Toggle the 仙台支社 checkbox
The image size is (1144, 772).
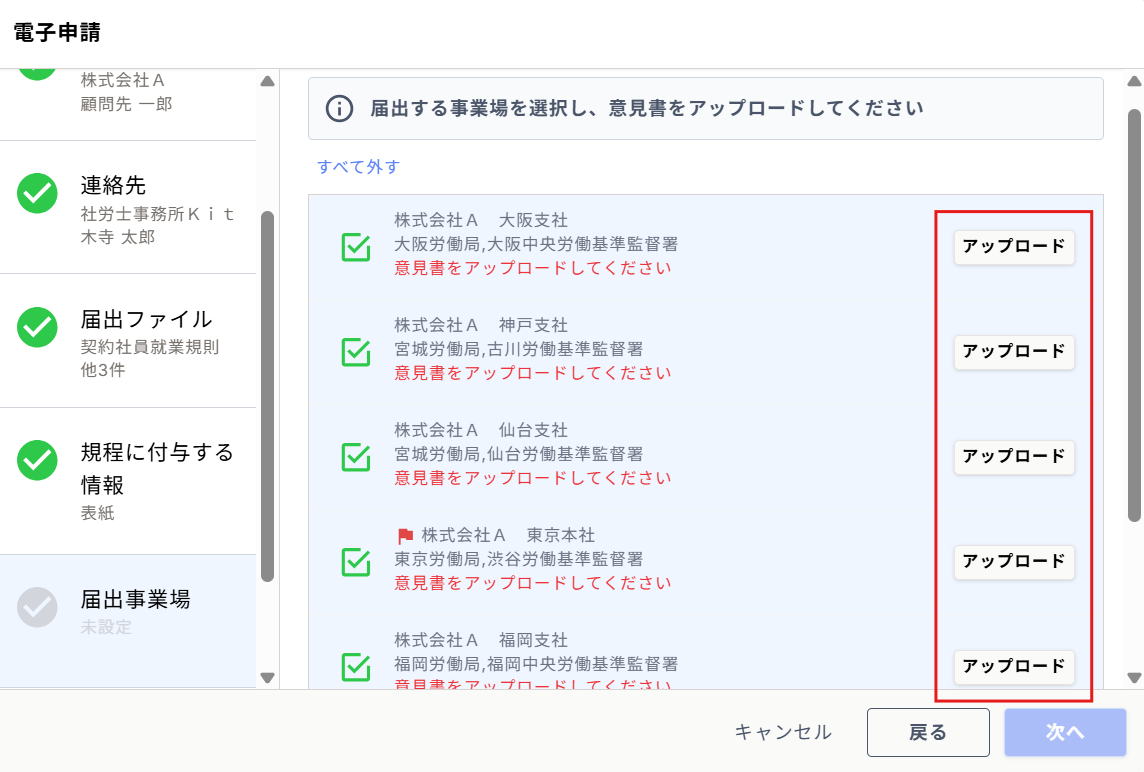[356, 458]
